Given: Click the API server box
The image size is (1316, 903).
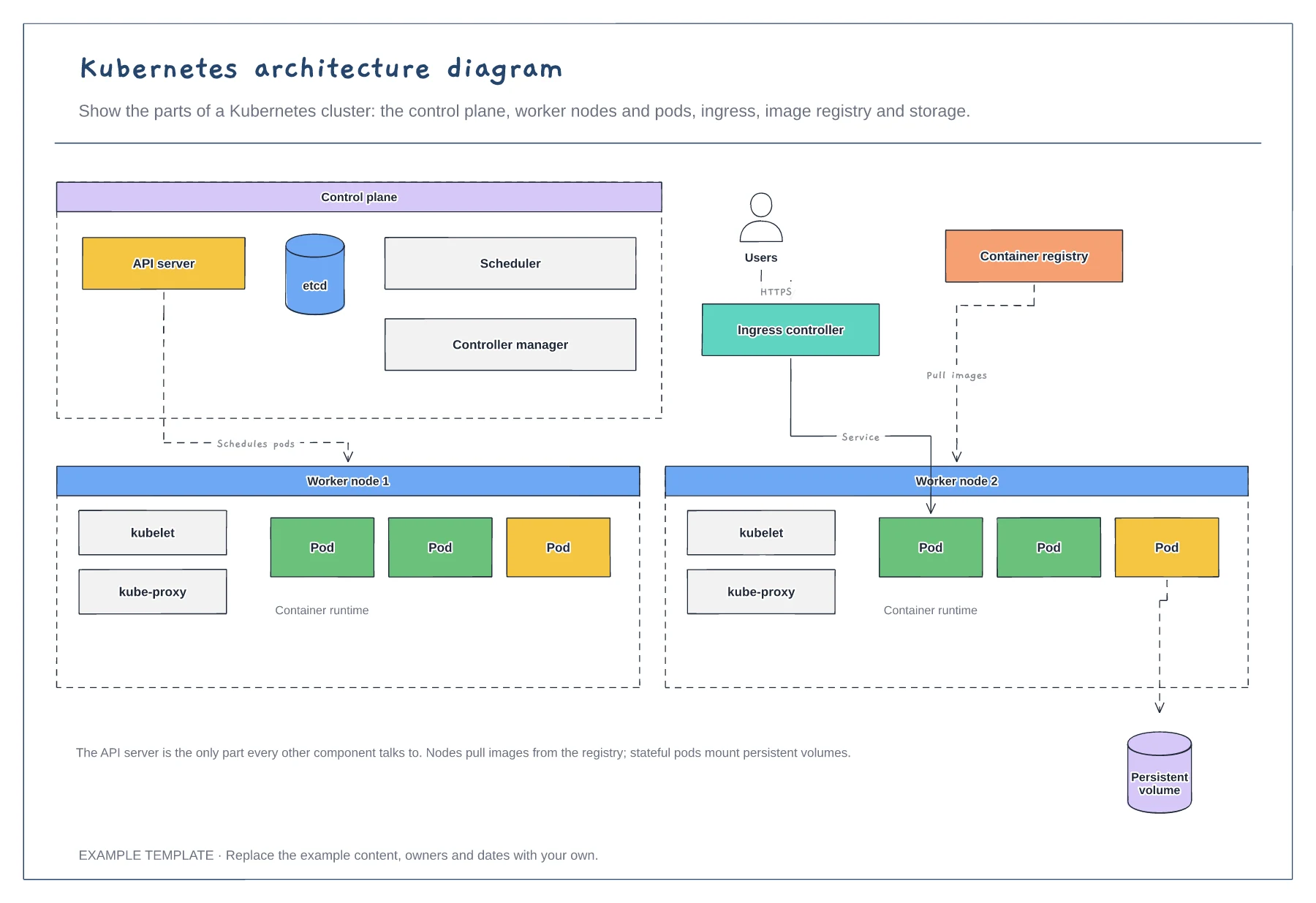Looking at the screenshot, I should (x=164, y=263).
